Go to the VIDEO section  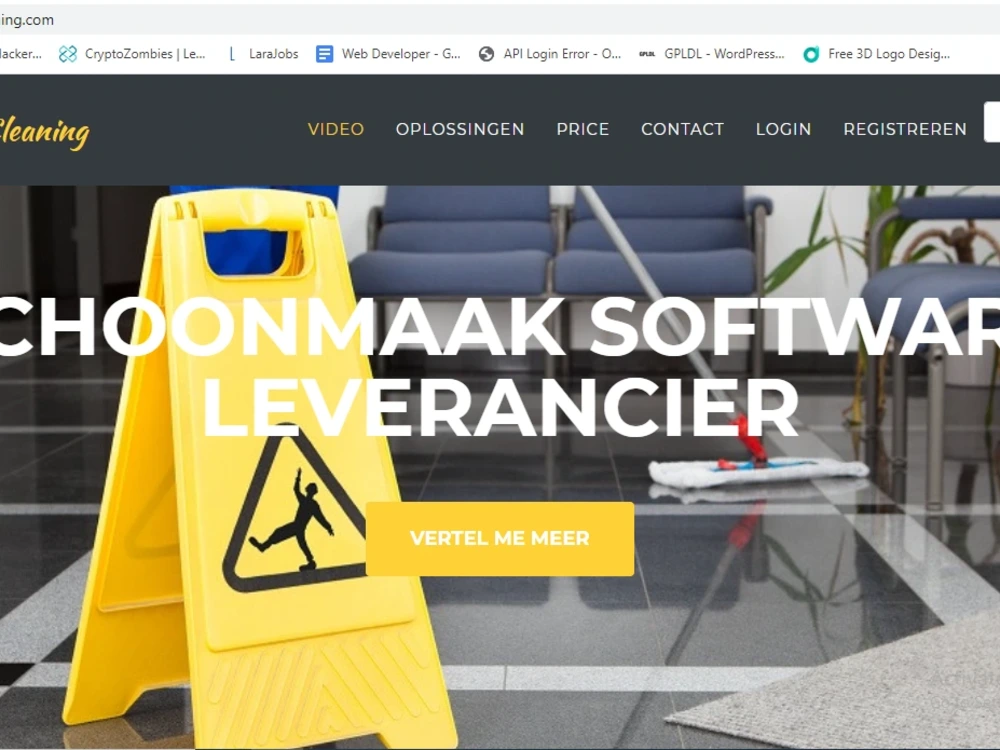pos(336,129)
